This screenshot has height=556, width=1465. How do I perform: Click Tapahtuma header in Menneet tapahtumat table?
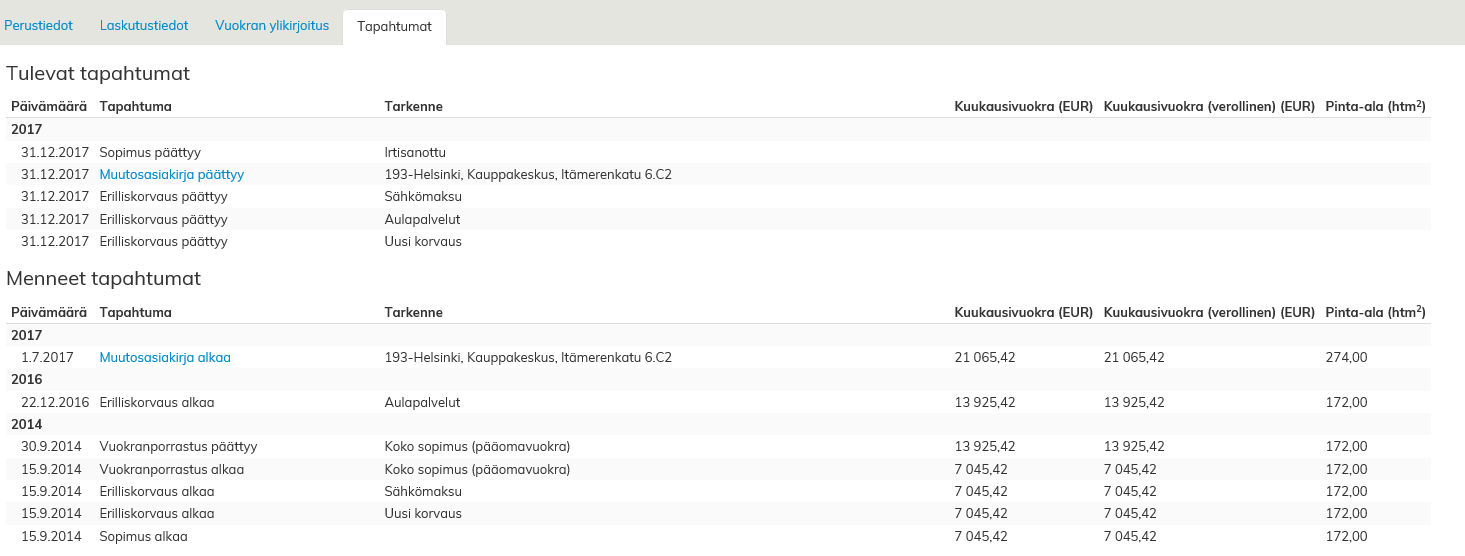(136, 312)
